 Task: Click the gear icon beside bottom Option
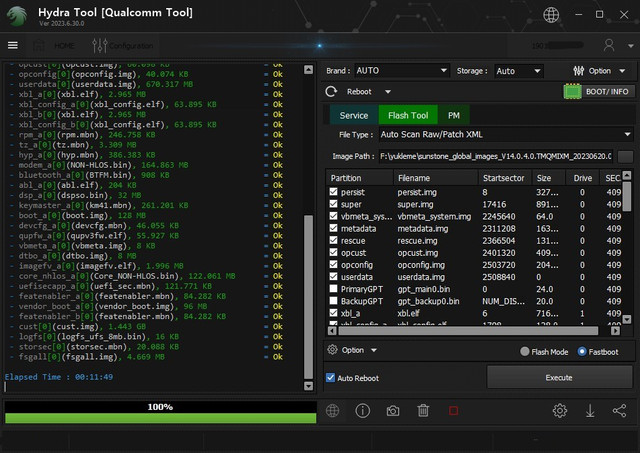332,350
